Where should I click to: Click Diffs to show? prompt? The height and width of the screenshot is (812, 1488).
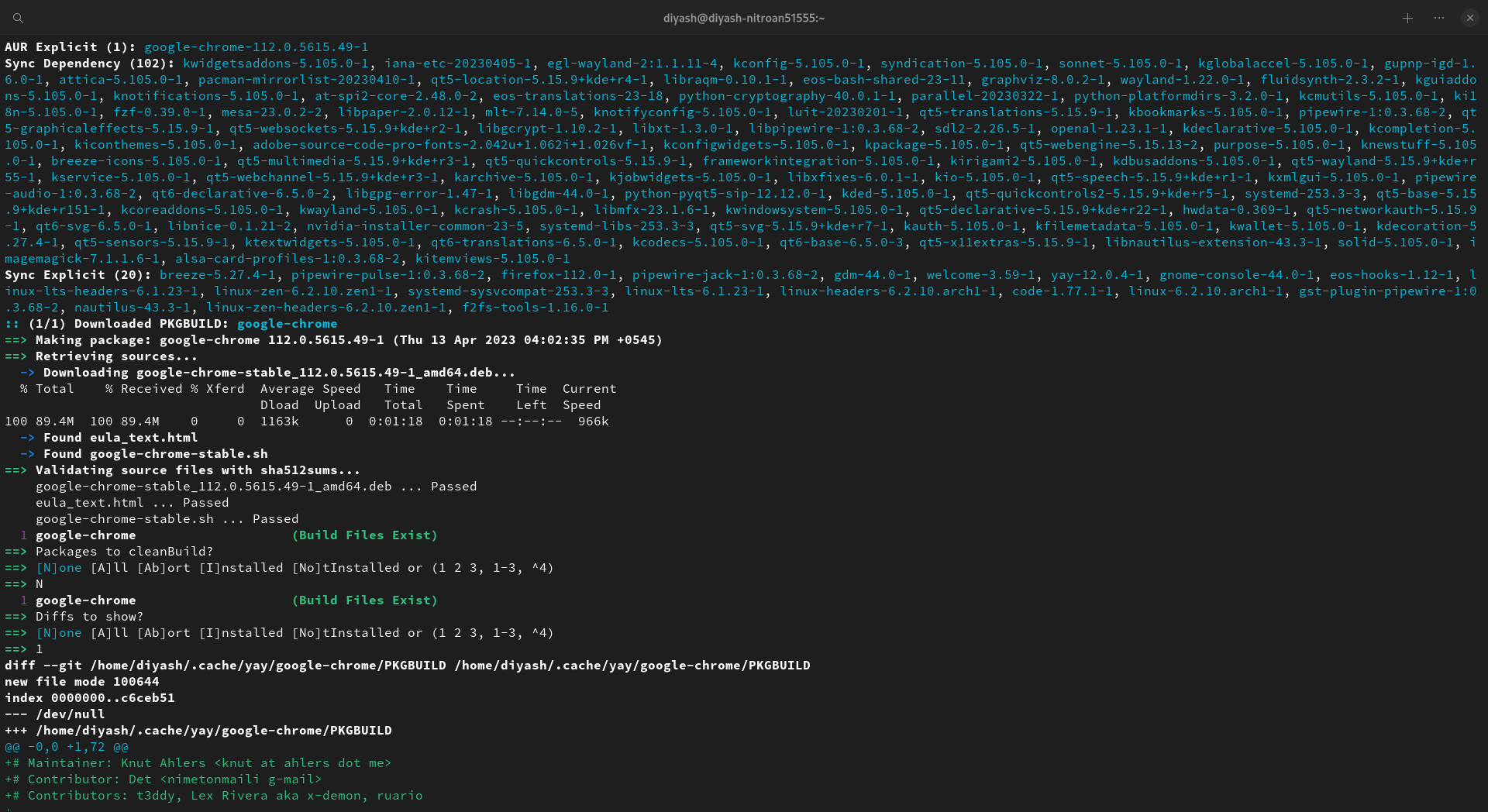click(x=74, y=617)
